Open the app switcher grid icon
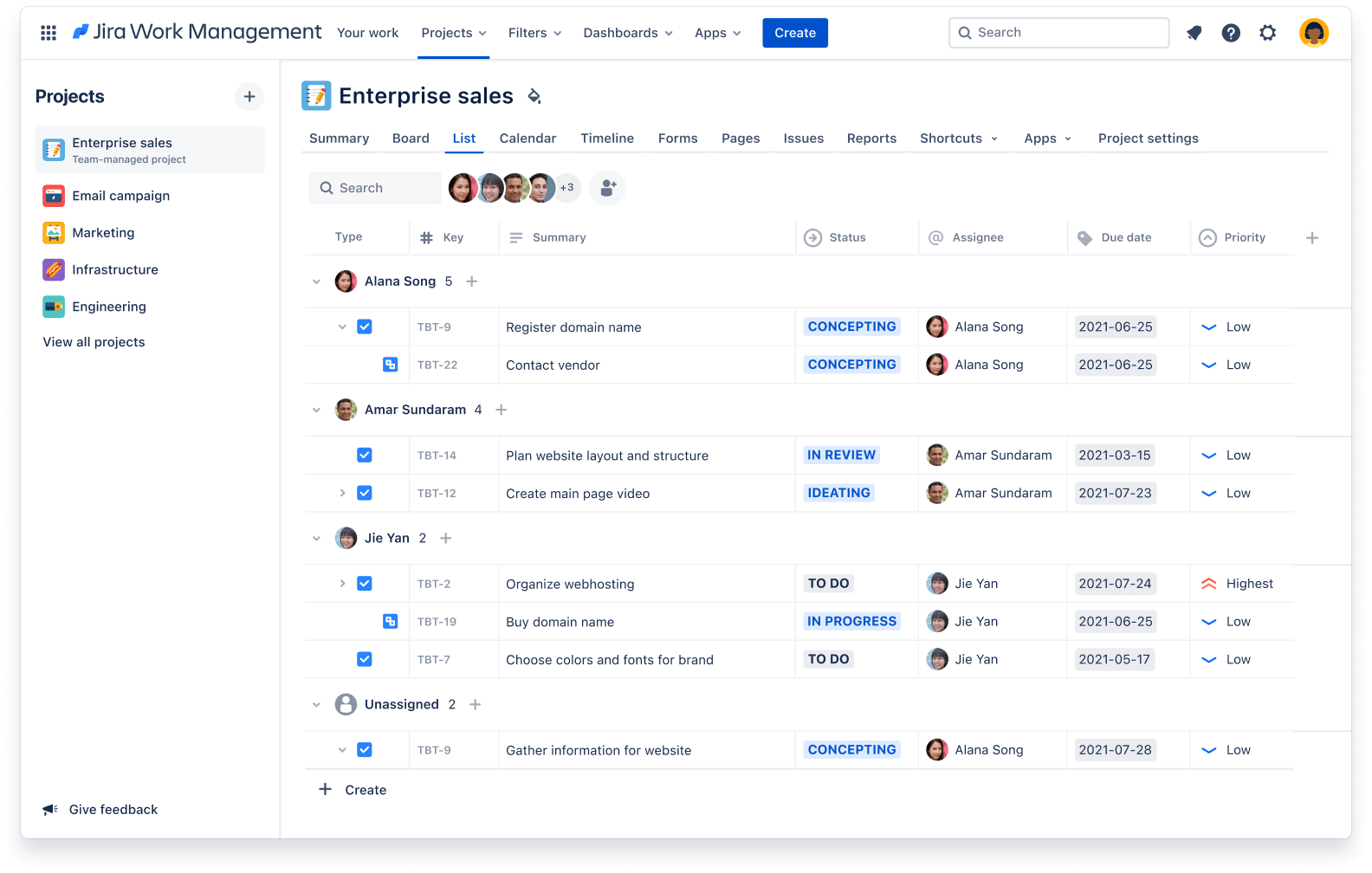Image resolution: width=1372 pixels, height=873 pixels. [x=49, y=33]
